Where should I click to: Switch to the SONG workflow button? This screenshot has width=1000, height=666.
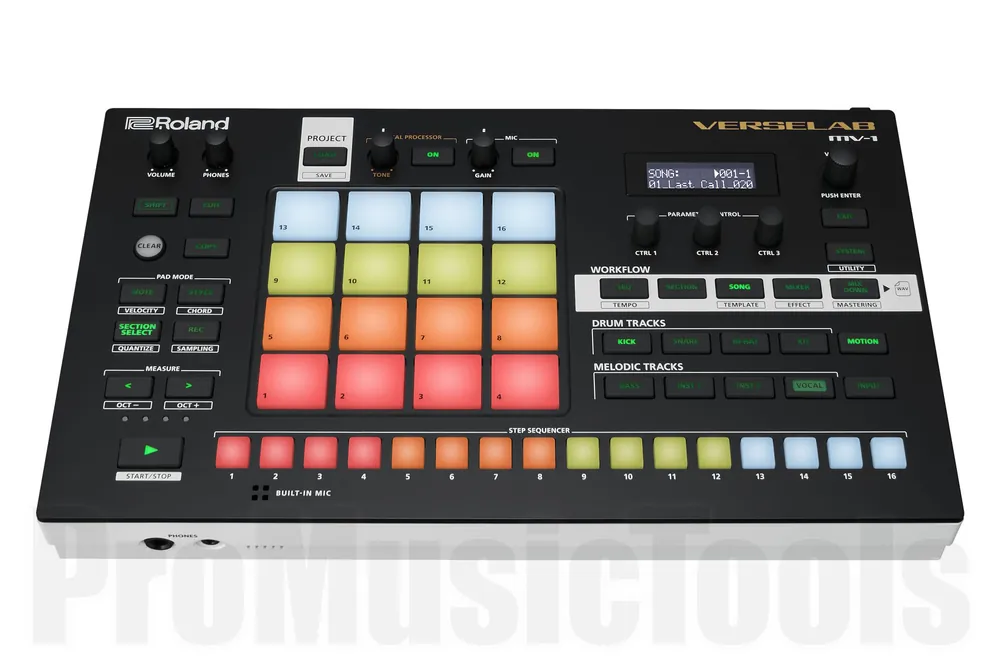point(739,288)
